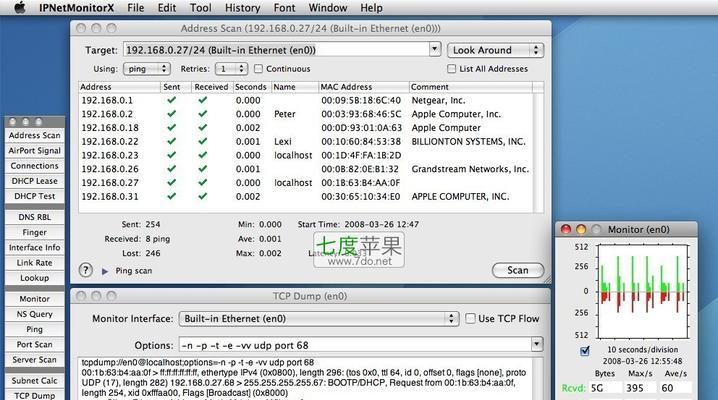Open the DNS RBL tool
The image size is (718, 400).
34,217
